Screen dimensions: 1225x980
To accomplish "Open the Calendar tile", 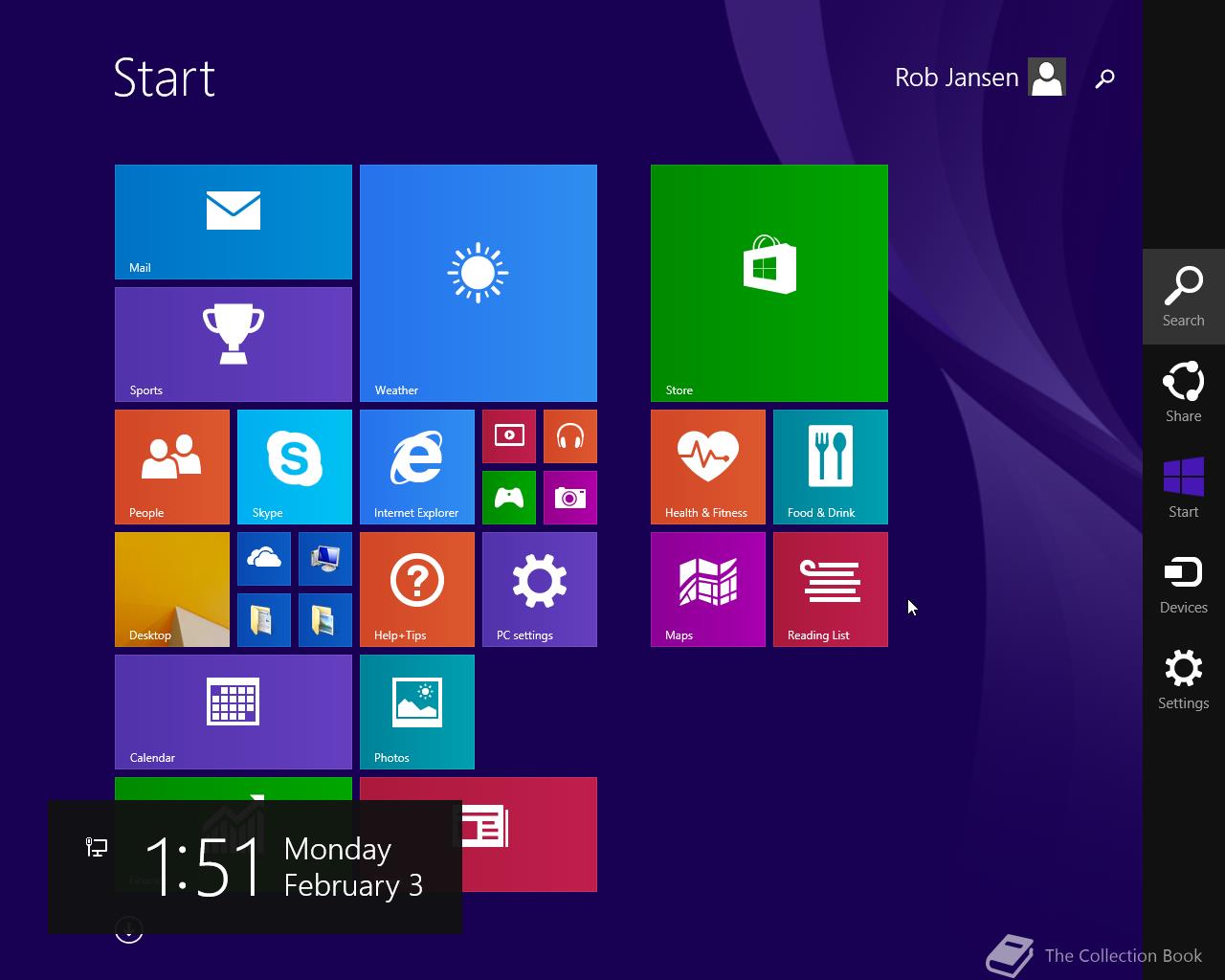I will pos(234,712).
